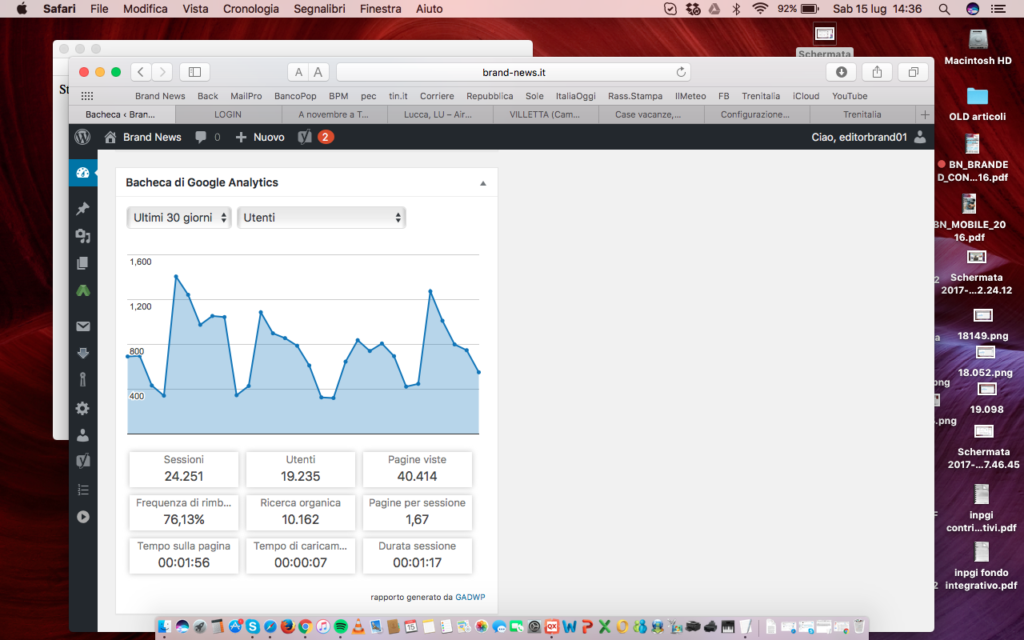
Task: Click the Pages icon in sidebar
Action: pos(82,263)
